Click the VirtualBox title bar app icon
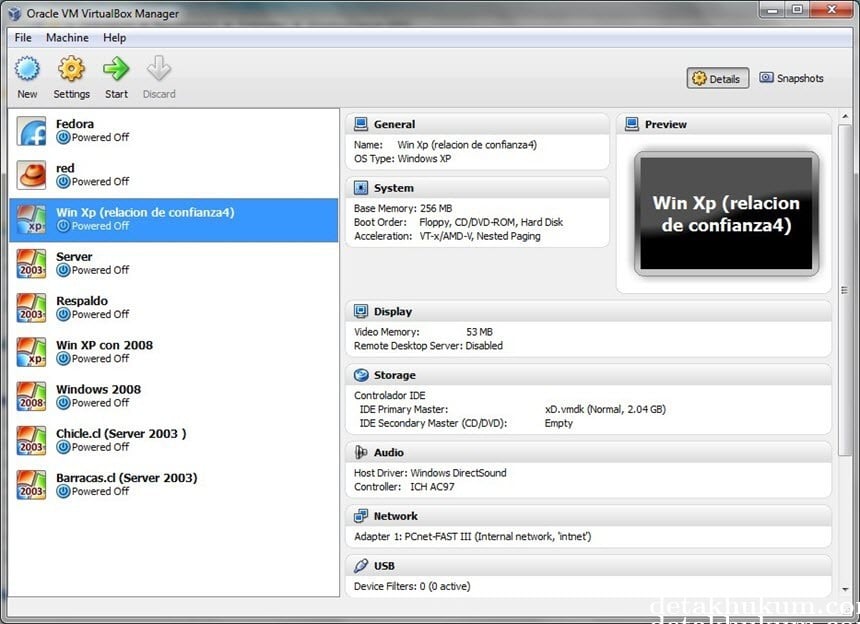 coord(15,14)
